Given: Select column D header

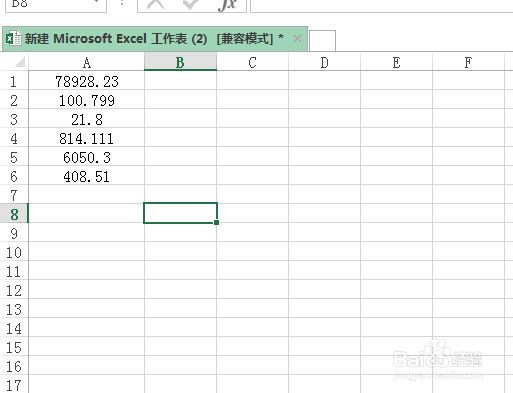Looking at the screenshot, I should click(324, 62).
